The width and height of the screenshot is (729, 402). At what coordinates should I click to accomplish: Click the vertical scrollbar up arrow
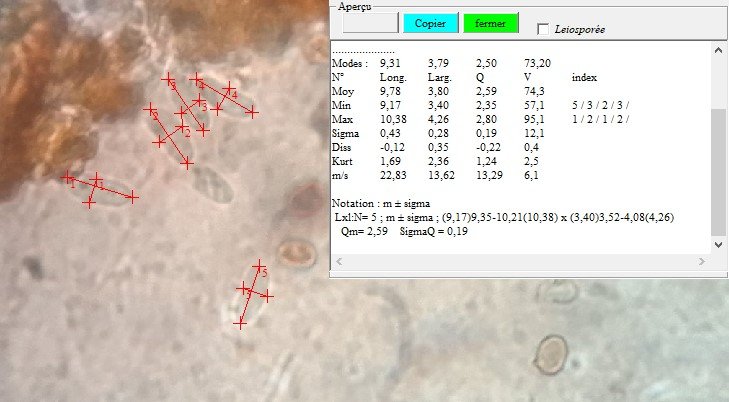pyautogui.click(x=717, y=48)
